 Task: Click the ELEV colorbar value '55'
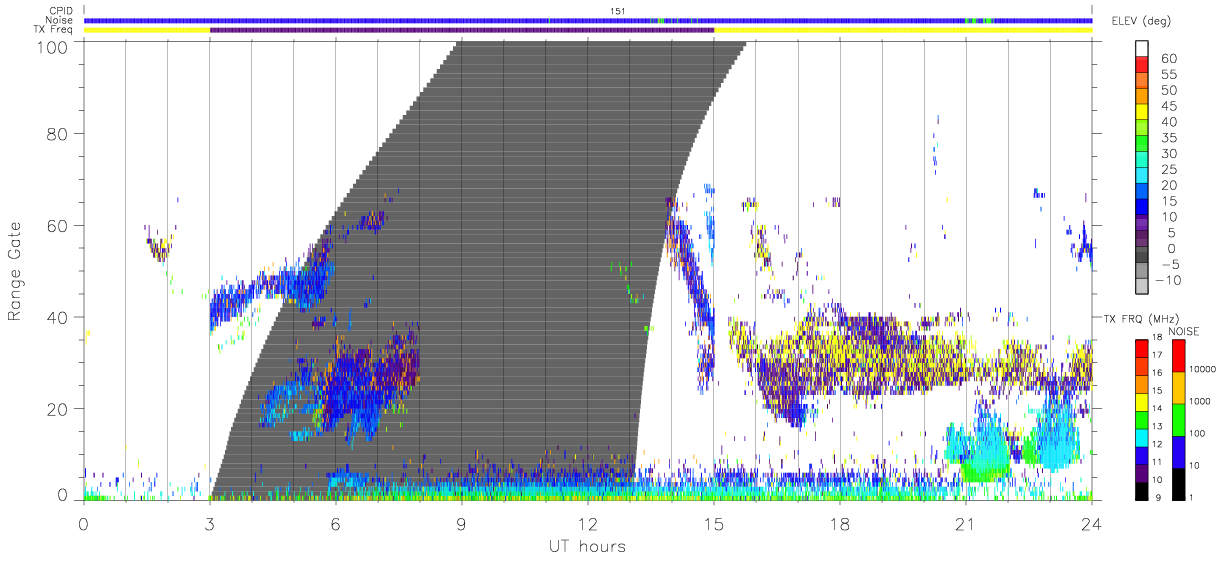click(1169, 74)
